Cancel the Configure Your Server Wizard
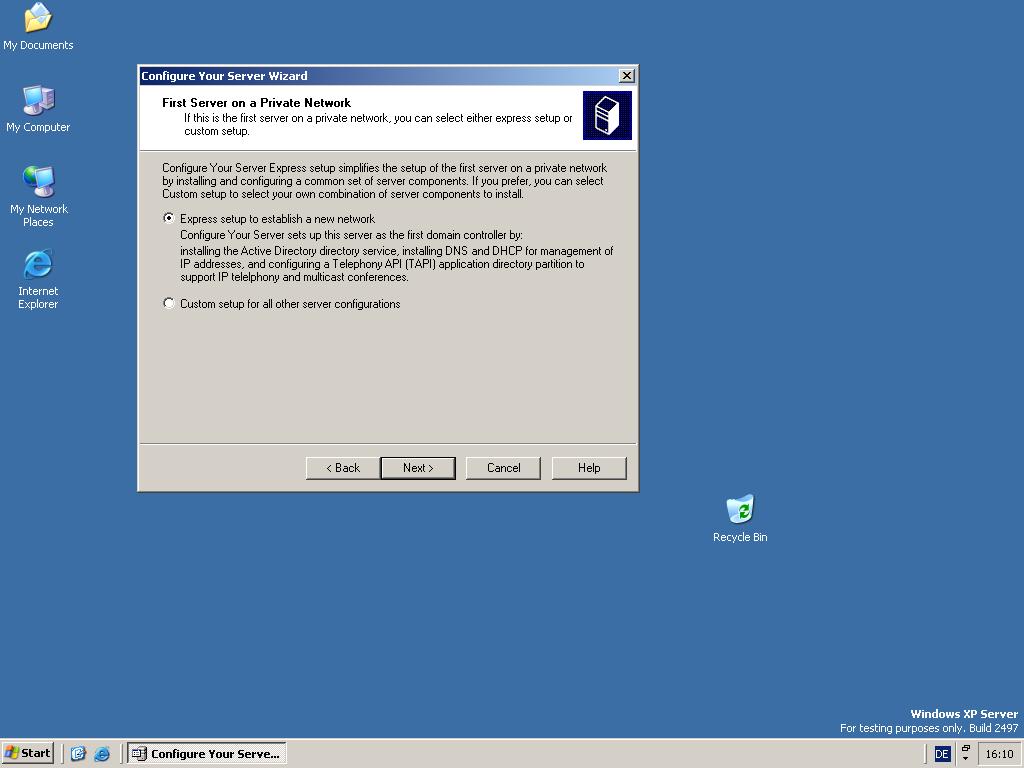Screen dimensions: 1024x768 (503, 468)
